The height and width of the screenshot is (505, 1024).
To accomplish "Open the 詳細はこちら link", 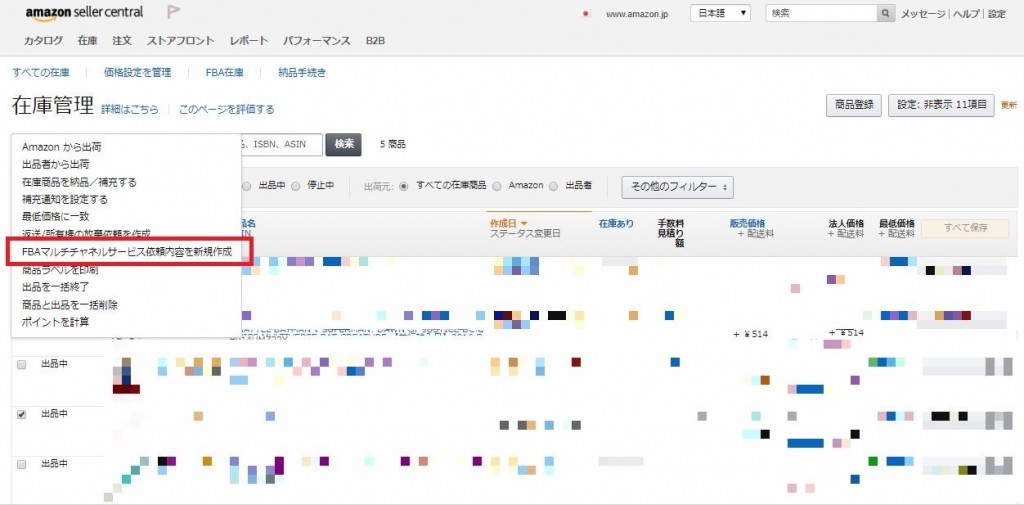I will 129,109.
